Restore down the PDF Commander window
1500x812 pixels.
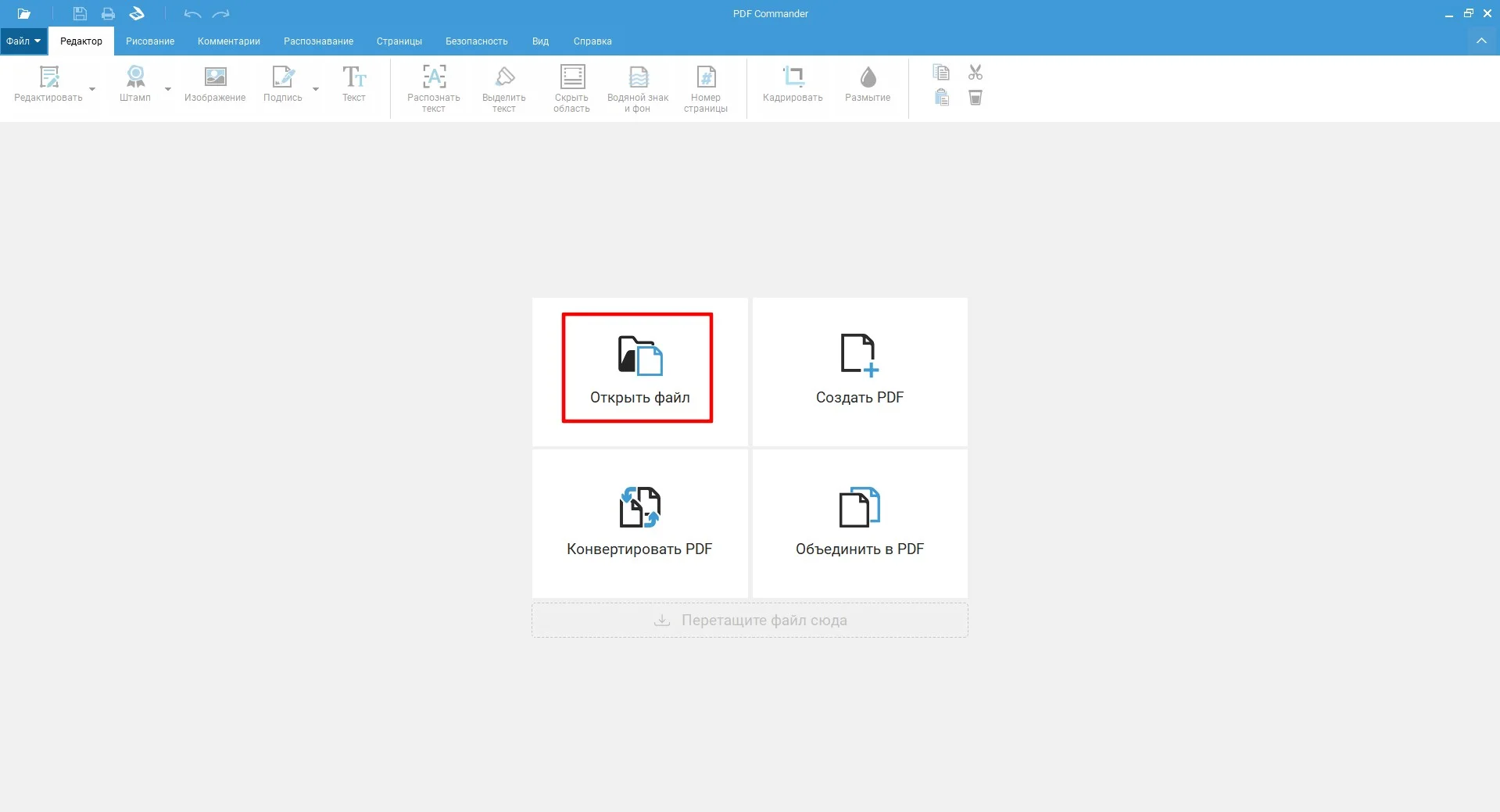tap(1469, 13)
